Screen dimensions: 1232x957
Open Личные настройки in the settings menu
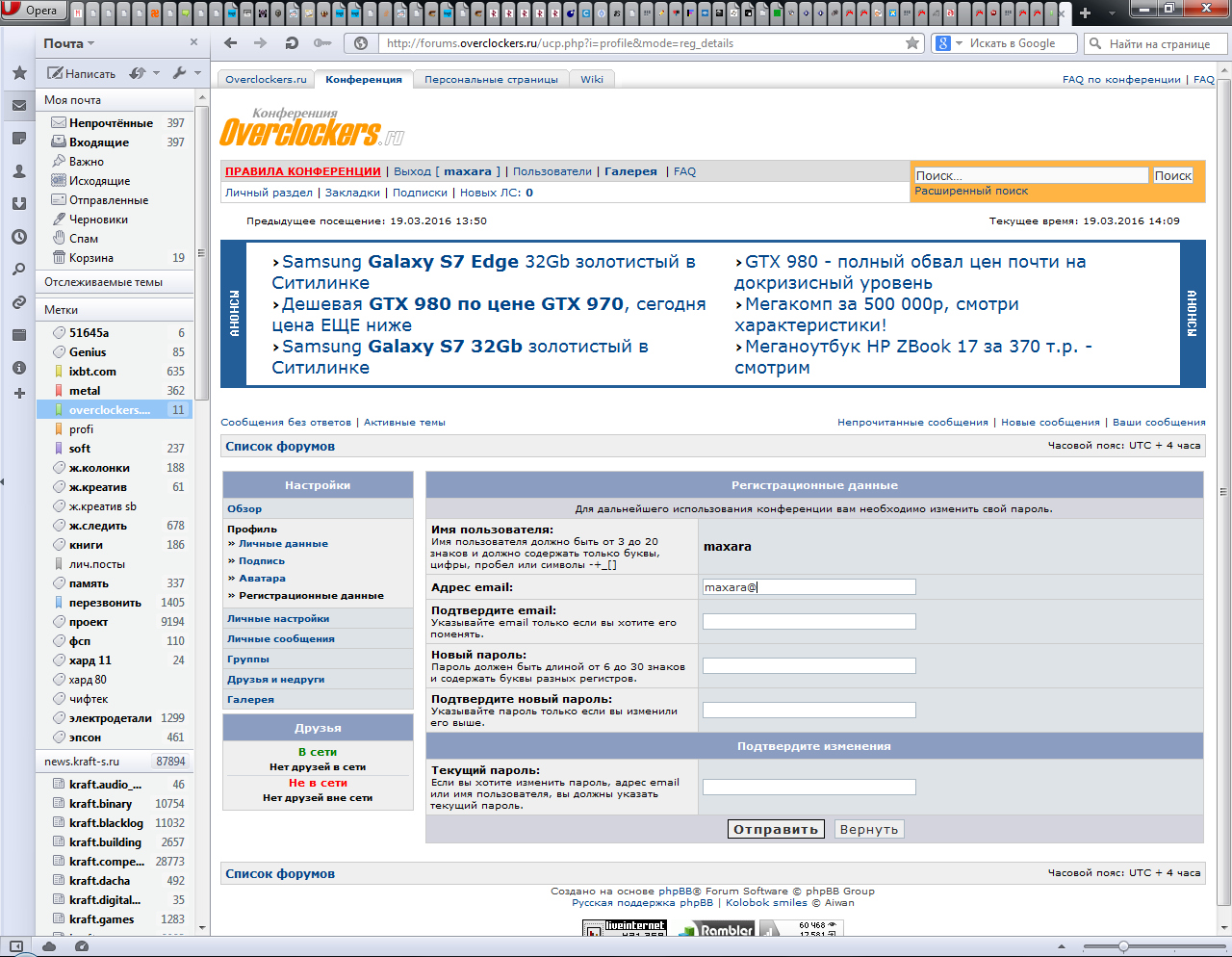[278, 619]
